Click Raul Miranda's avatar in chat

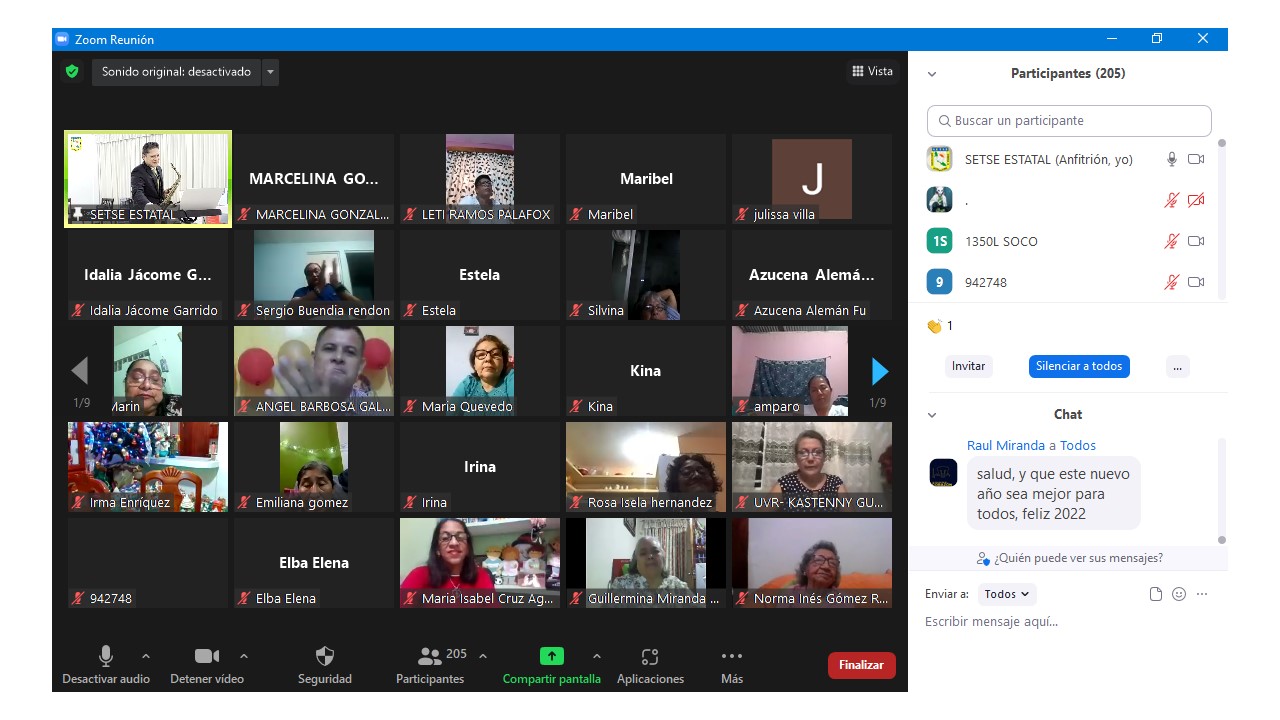pos(943,472)
